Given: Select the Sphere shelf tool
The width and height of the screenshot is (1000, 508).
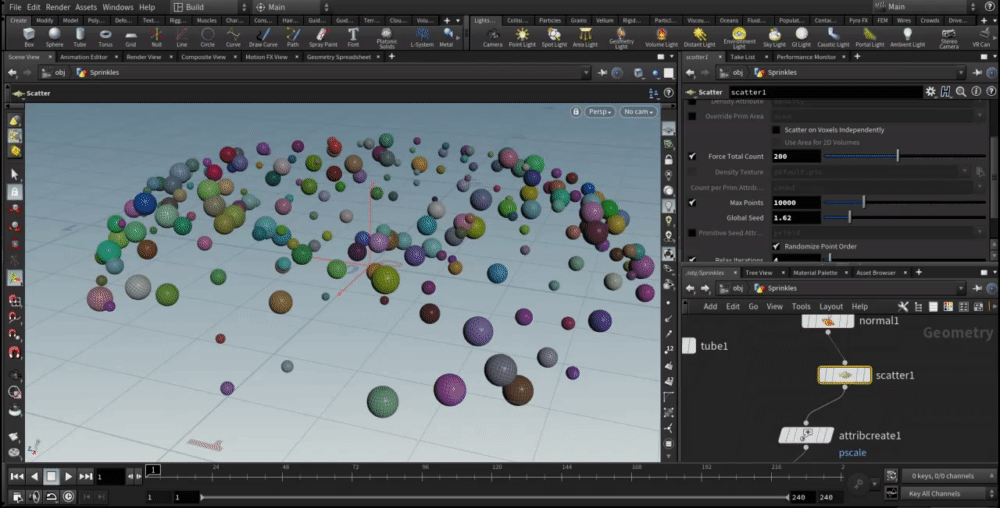Looking at the screenshot, I should point(54,38).
